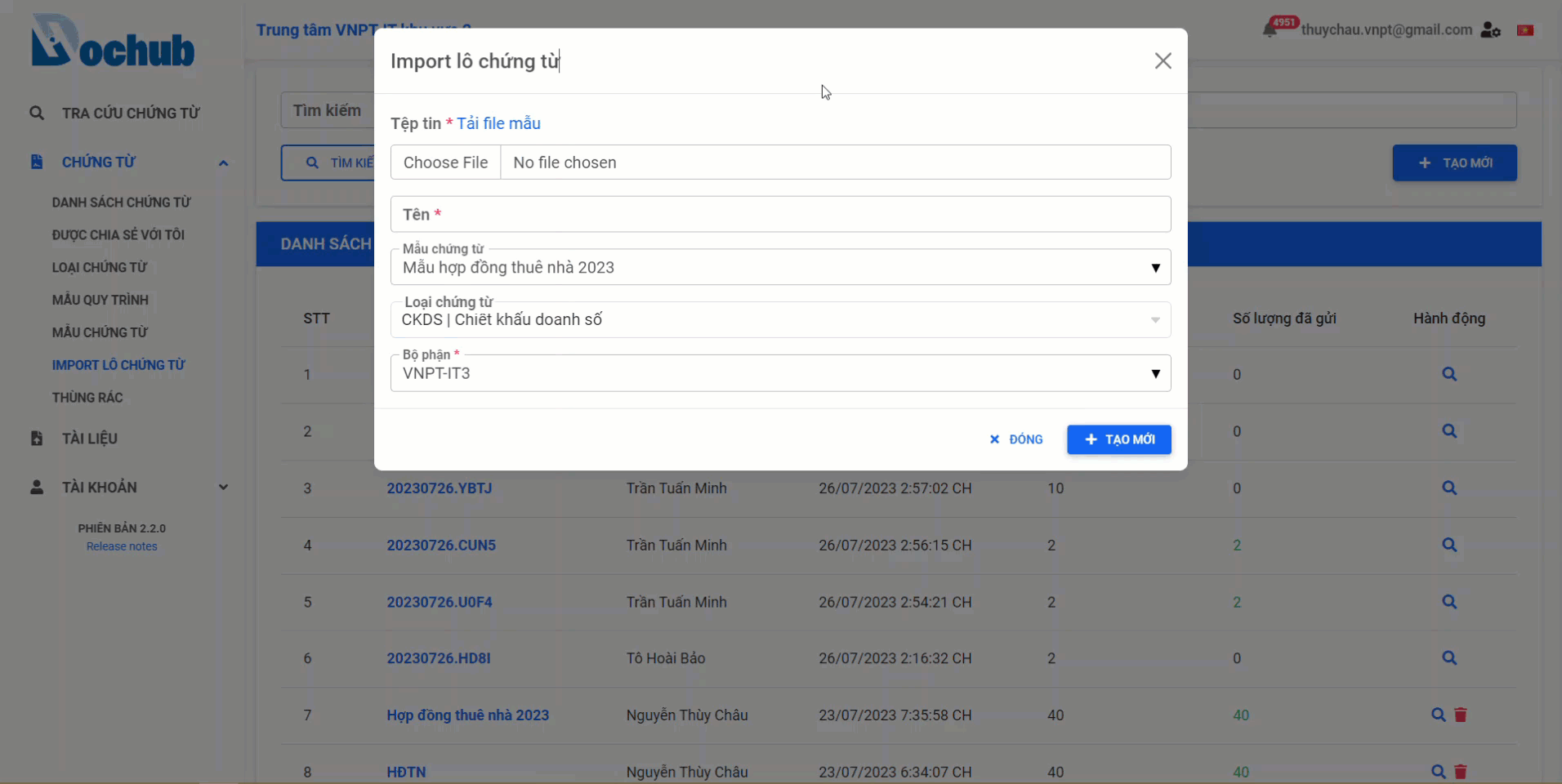Open the Bộ phận dropdown
The width and height of the screenshot is (1562, 784).
click(x=780, y=373)
